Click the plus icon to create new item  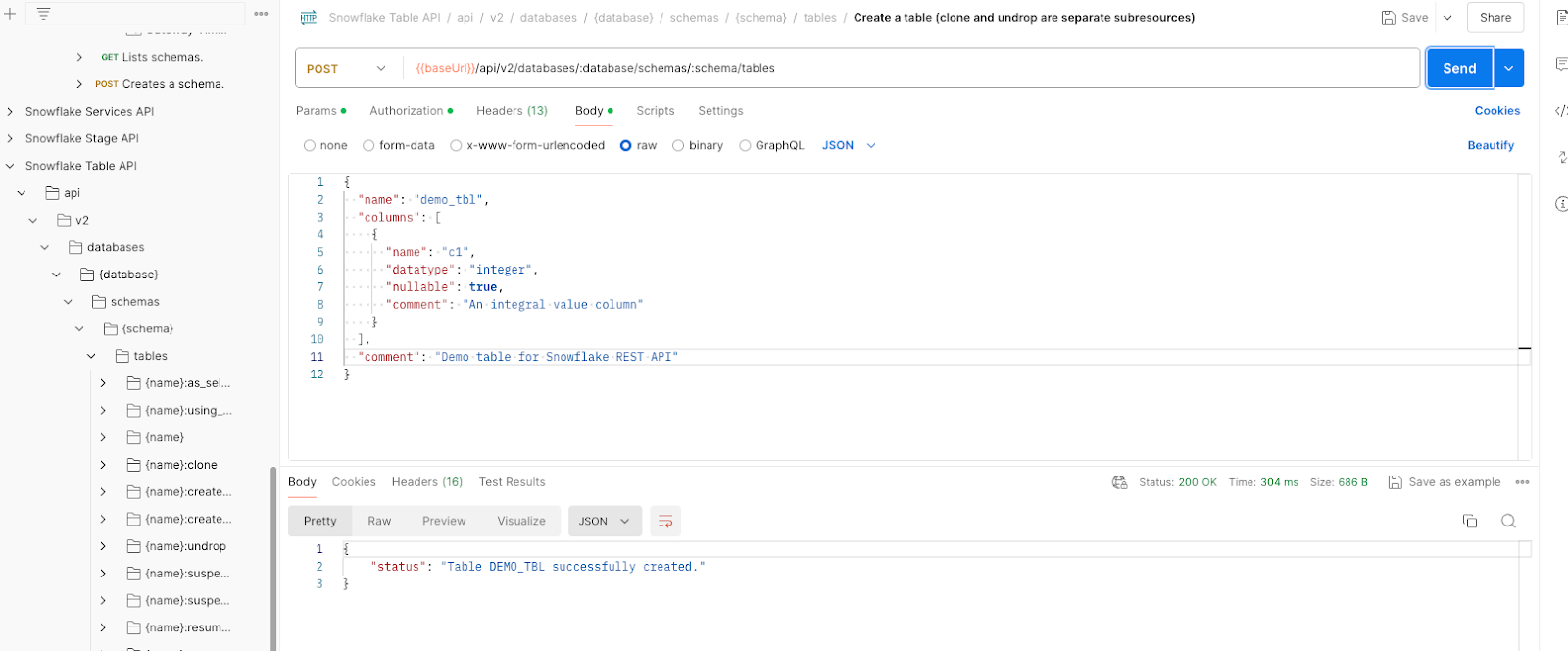[10, 14]
